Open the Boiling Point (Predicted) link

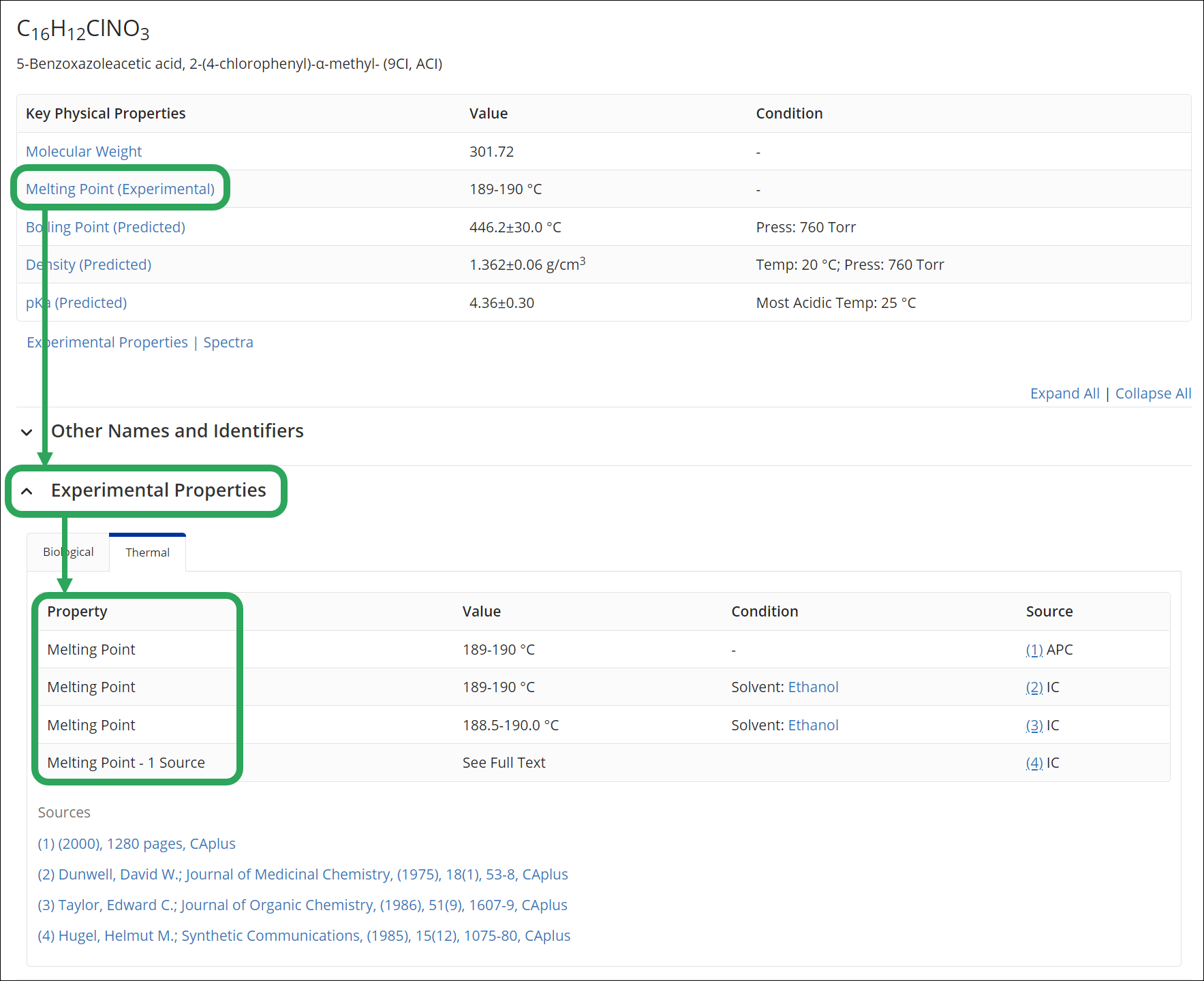click(x=106, y=227)
